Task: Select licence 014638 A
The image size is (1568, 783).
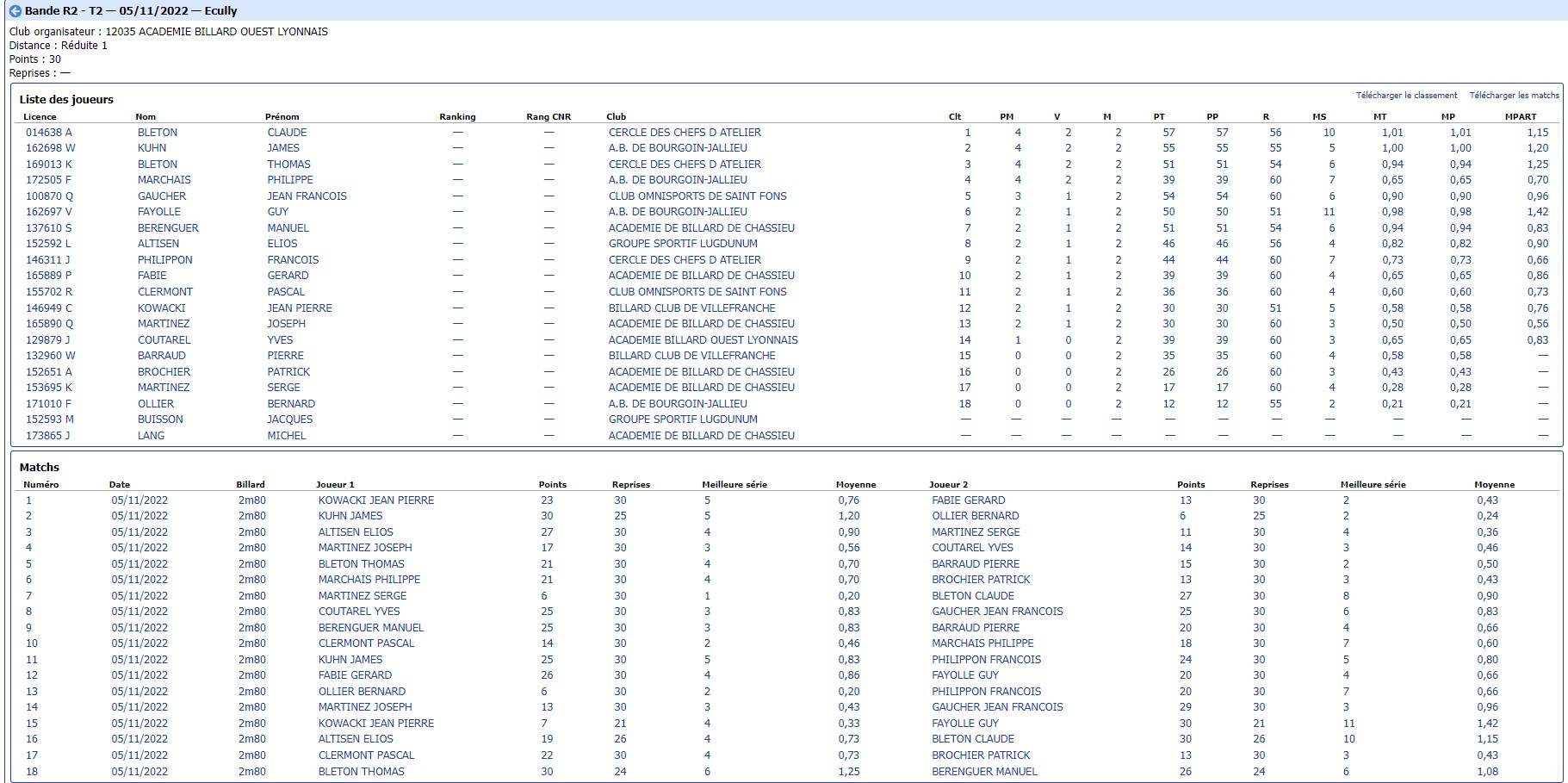Action: point(49,133)
